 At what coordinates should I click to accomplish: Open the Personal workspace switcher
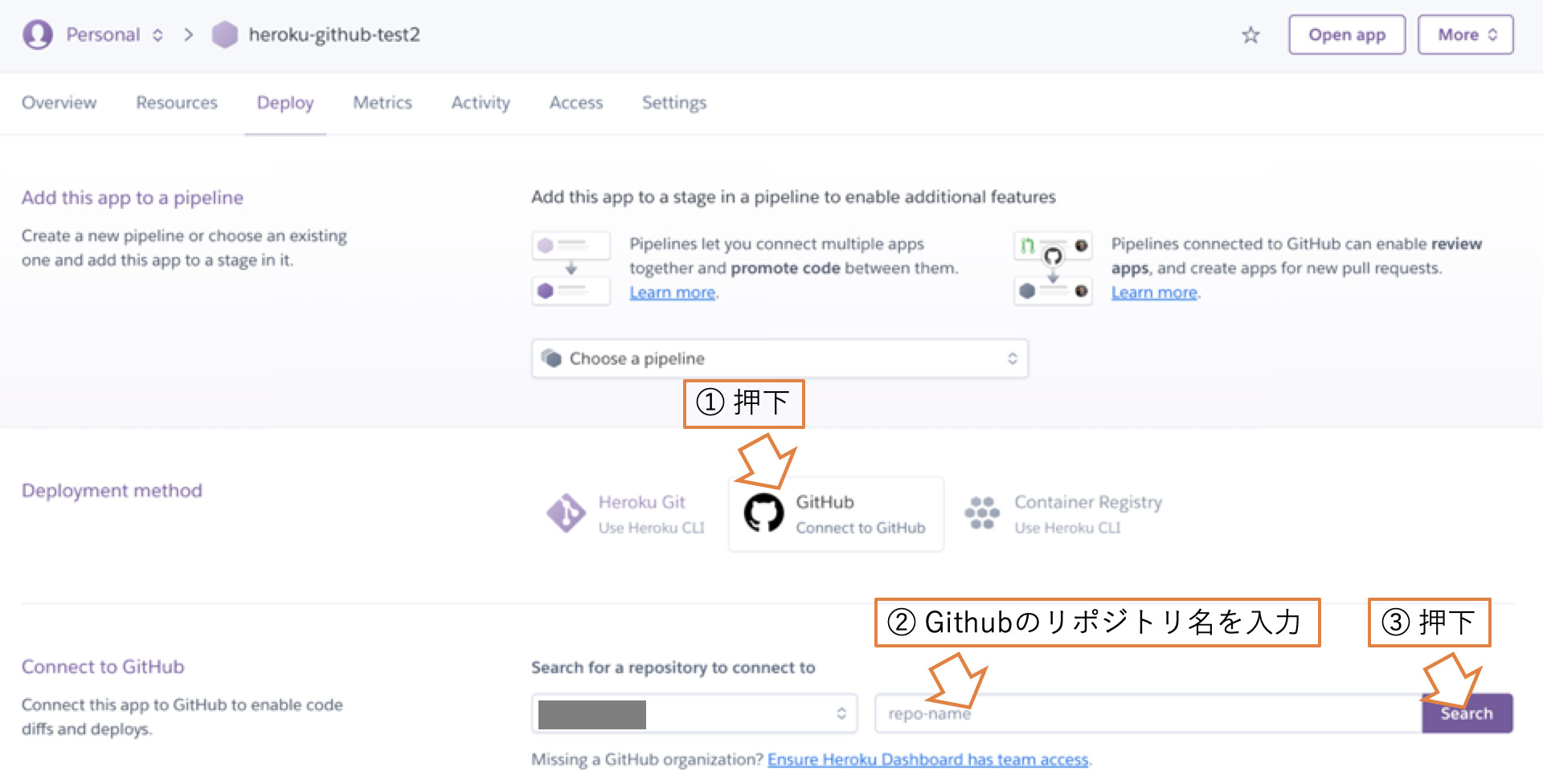113,35
